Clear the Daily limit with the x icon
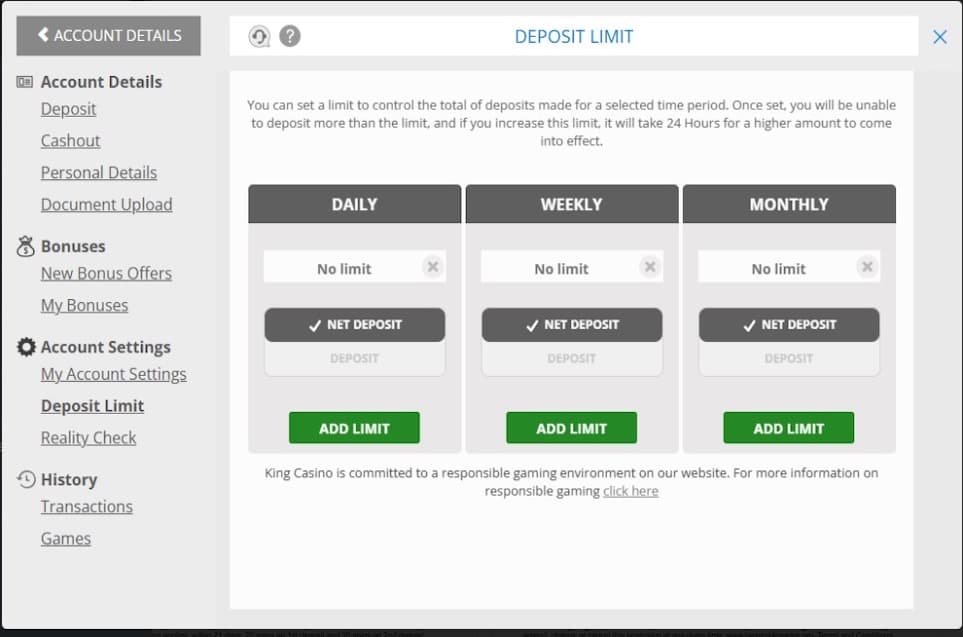This screenshot has height=637, width=963. [x=433, y=267]
